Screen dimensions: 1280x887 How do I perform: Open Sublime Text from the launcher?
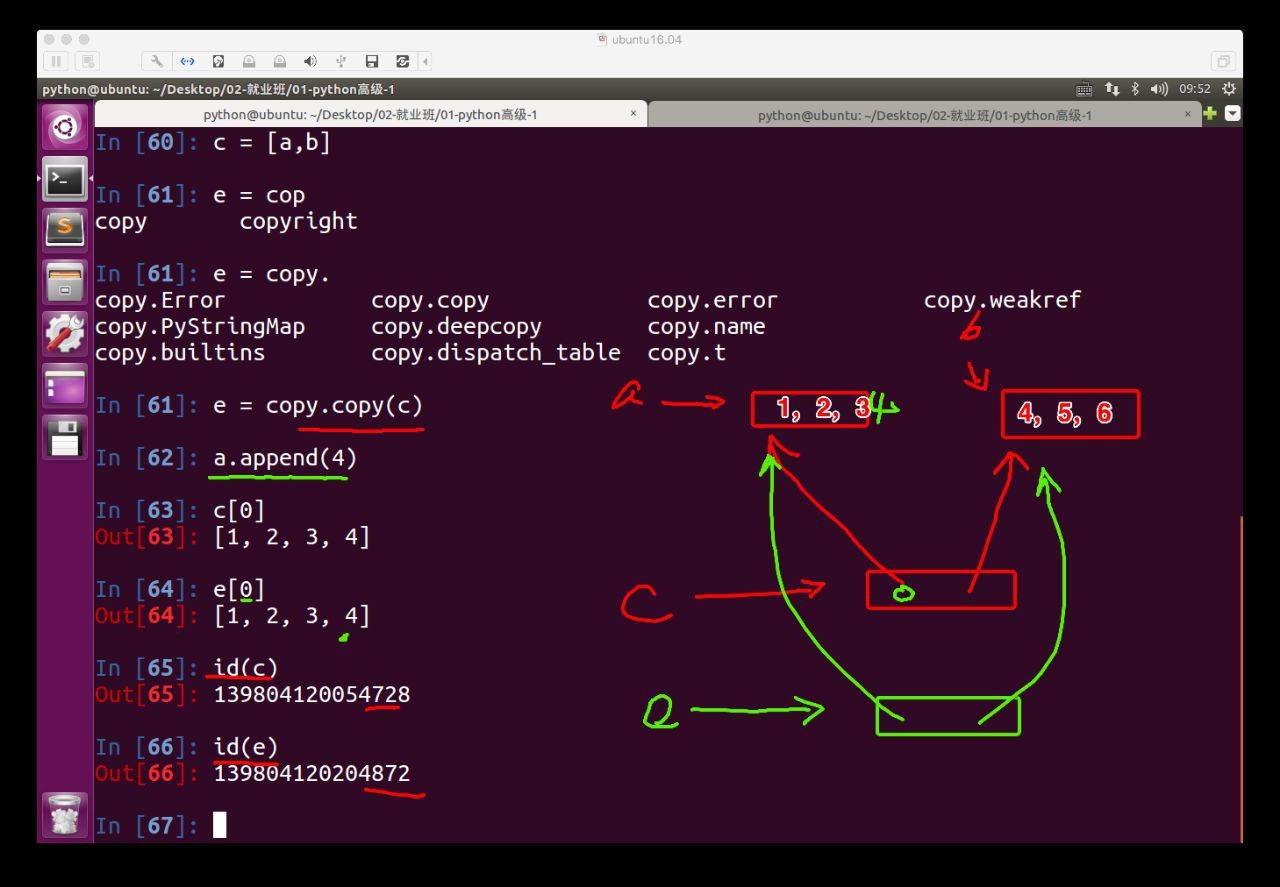coord(66,230)
